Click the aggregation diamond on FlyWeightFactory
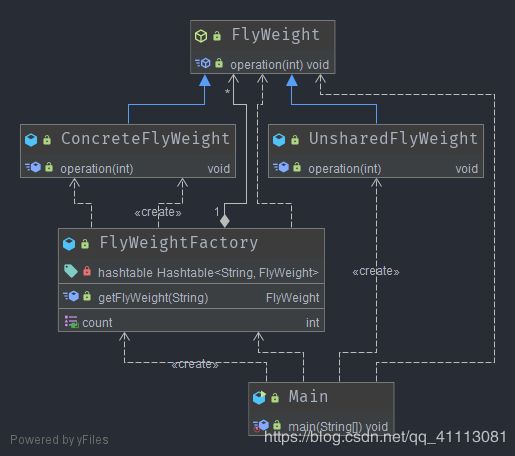This screenshot has width=515, height=456. (225, 221)
